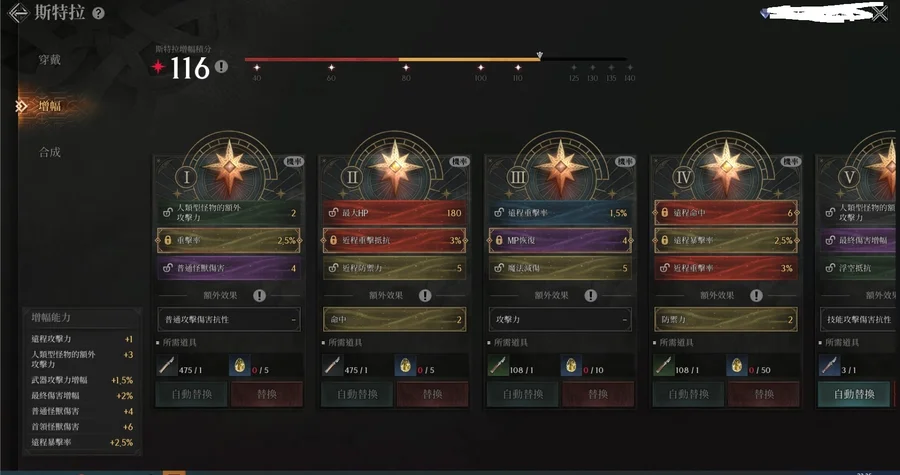Click the info icon next to score 116
This screenshot has width=900, height=475.
pyautogui.click(x=221, y=67)
